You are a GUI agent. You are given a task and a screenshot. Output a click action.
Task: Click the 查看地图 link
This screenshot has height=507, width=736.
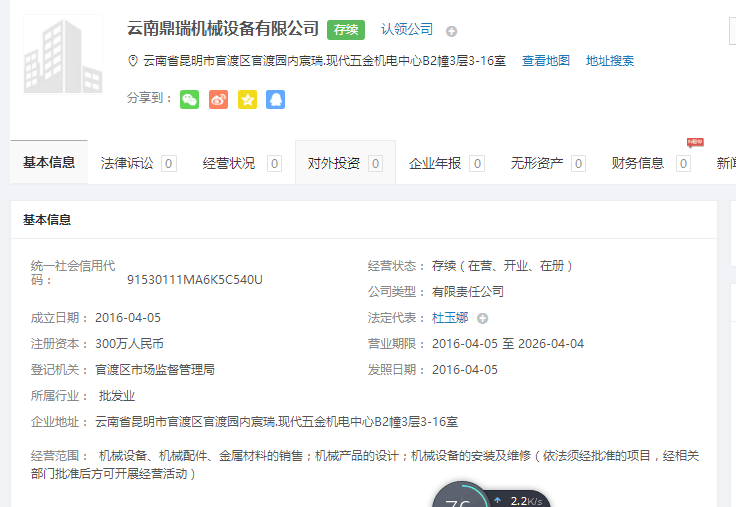pos(546,61)
